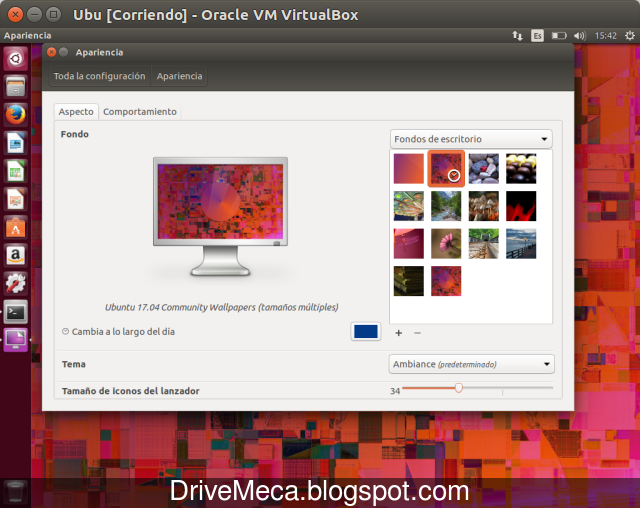Select the mountain river forest wallpaper
The height and width of the screenshot is (508, 640).
pyautogui.click(x=446, y=206)
